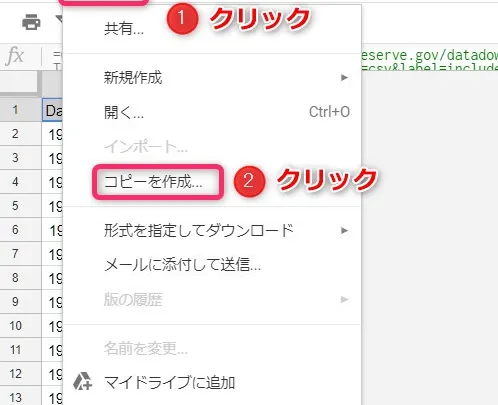Expand the 新規作成 submenu arrow
The image size is (498, 405).
pyautogui.click(x=344, y=78)
